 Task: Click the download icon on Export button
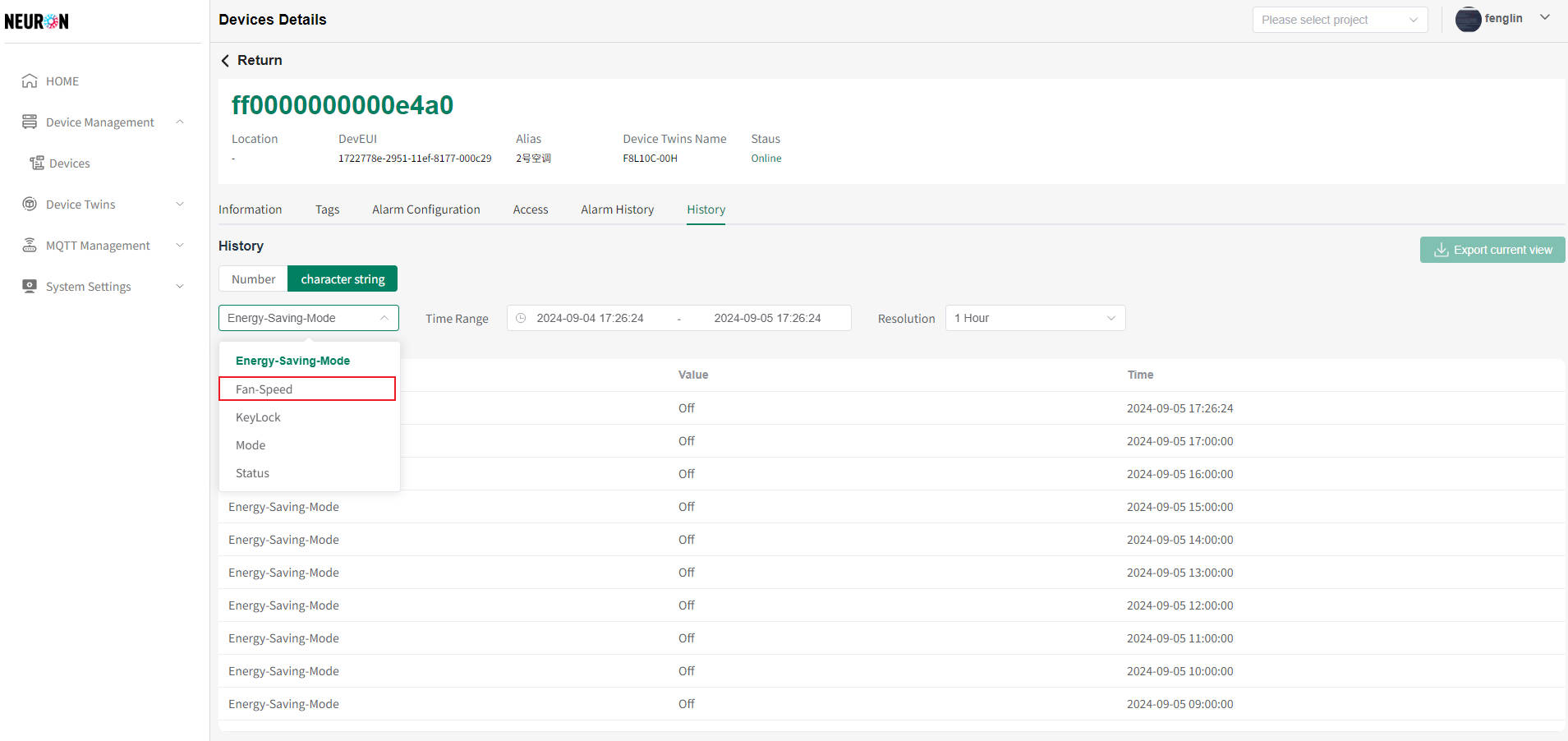pyautogui.click(x=1441, y=250)
